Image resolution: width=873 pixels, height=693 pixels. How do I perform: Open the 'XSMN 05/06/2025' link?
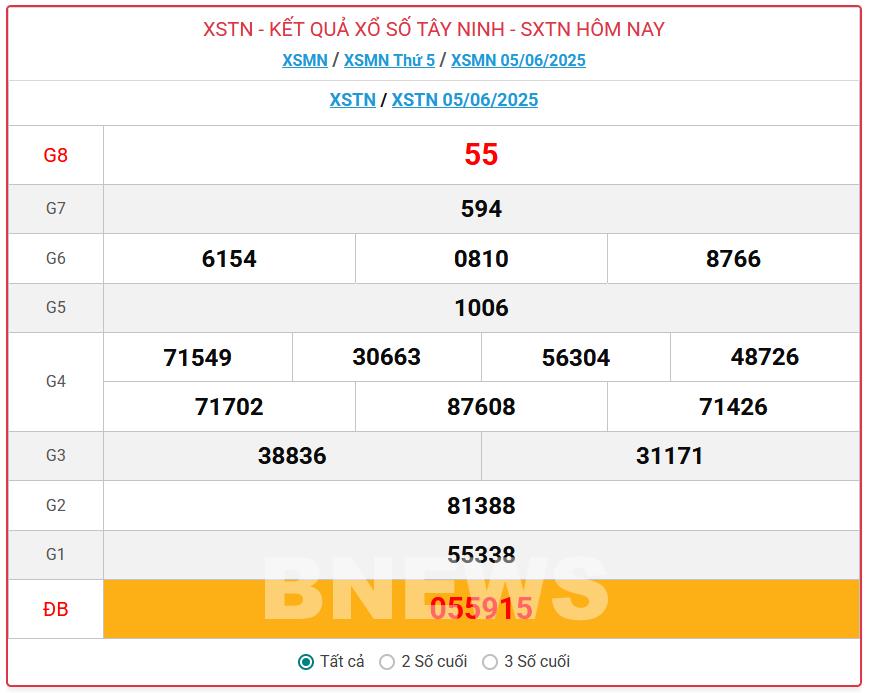518,60
